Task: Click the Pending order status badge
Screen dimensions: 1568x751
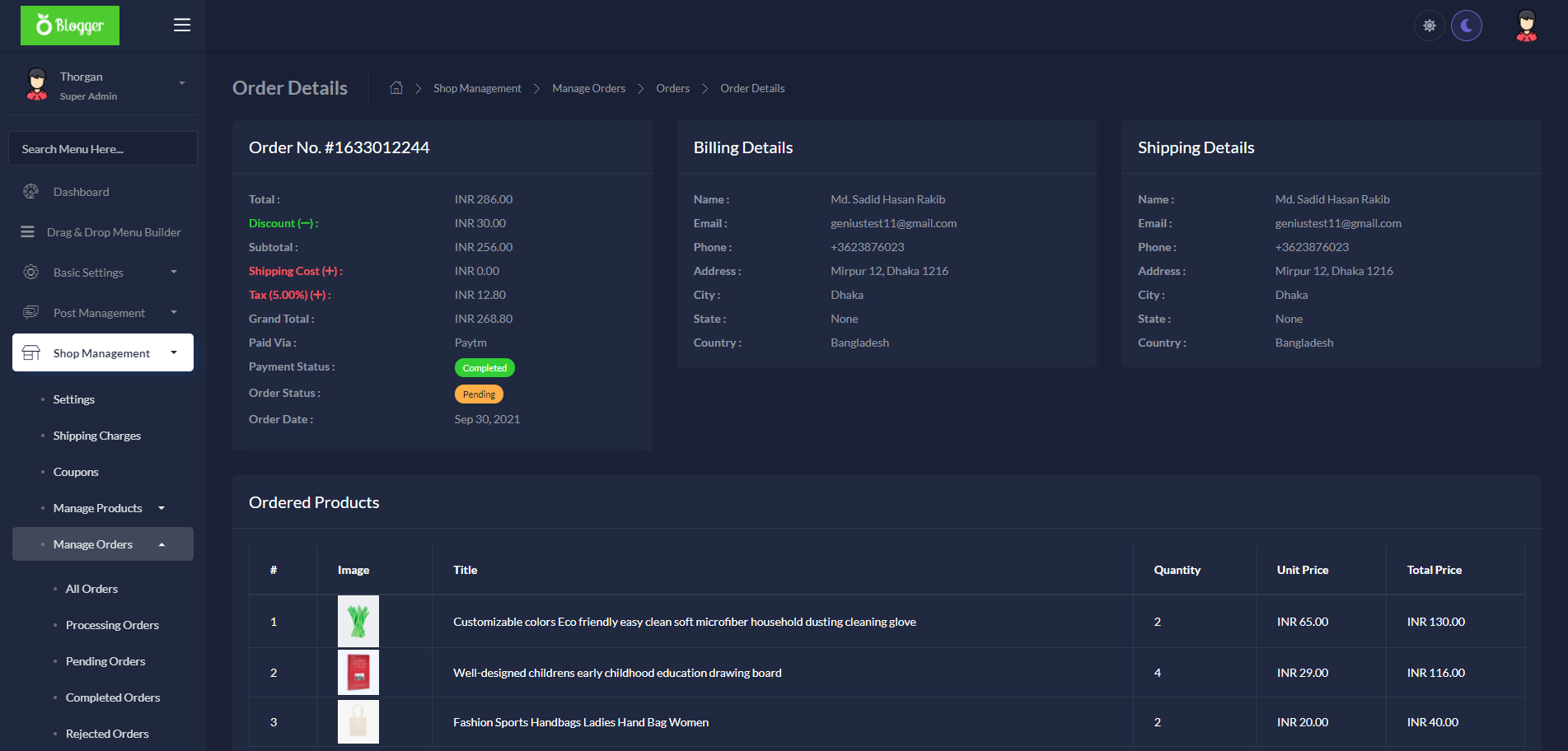Action: [x=479, y=394]
